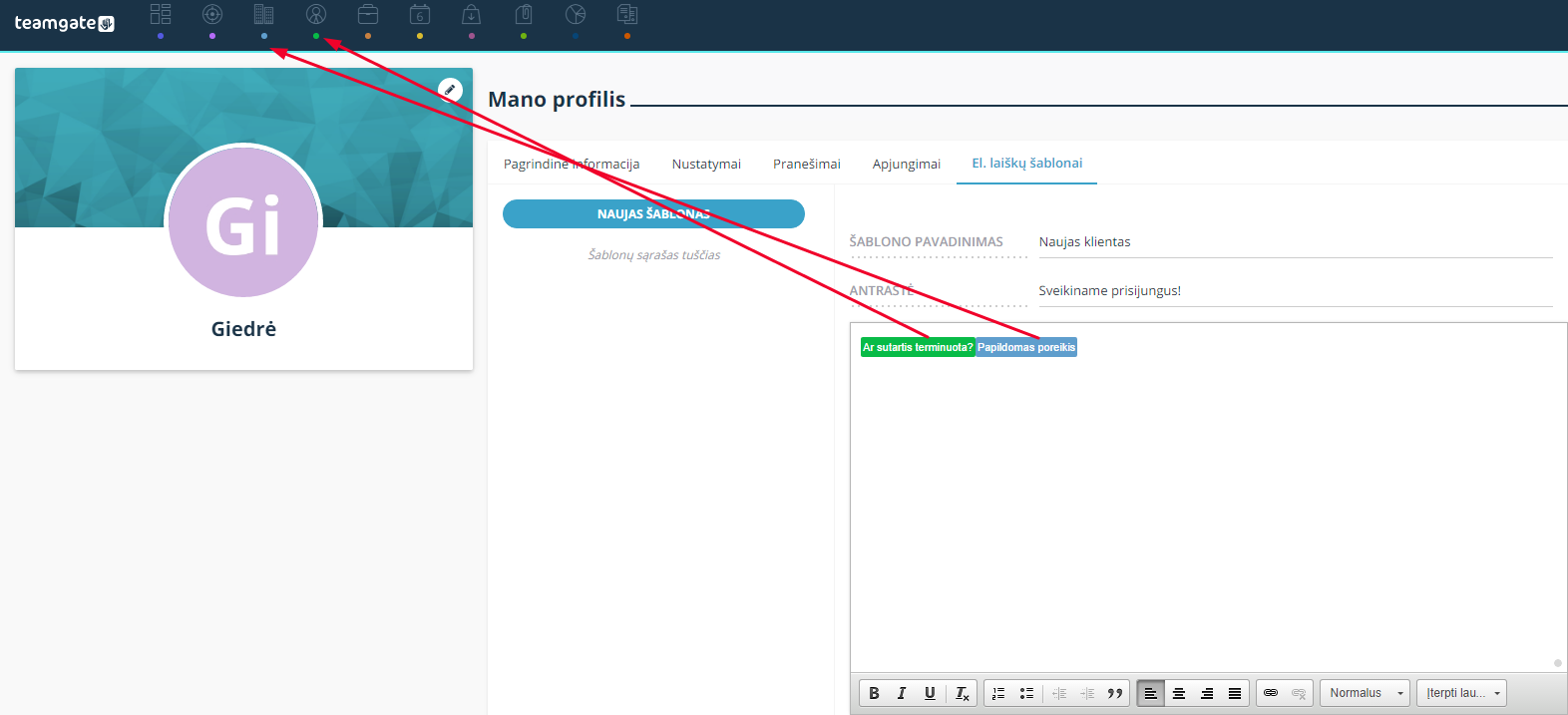This screenshot has height=715, width=1568.
Task: Align text to the left
Action: 1151,693
